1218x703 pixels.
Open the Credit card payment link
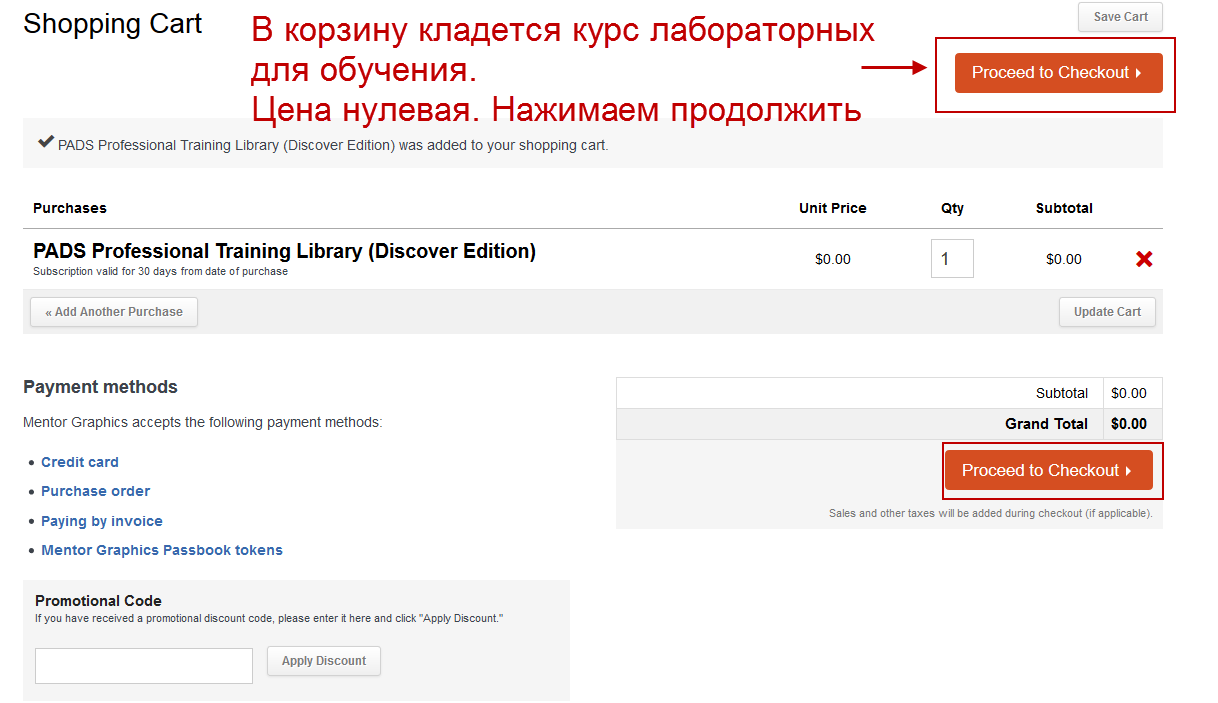pos(80,462)
